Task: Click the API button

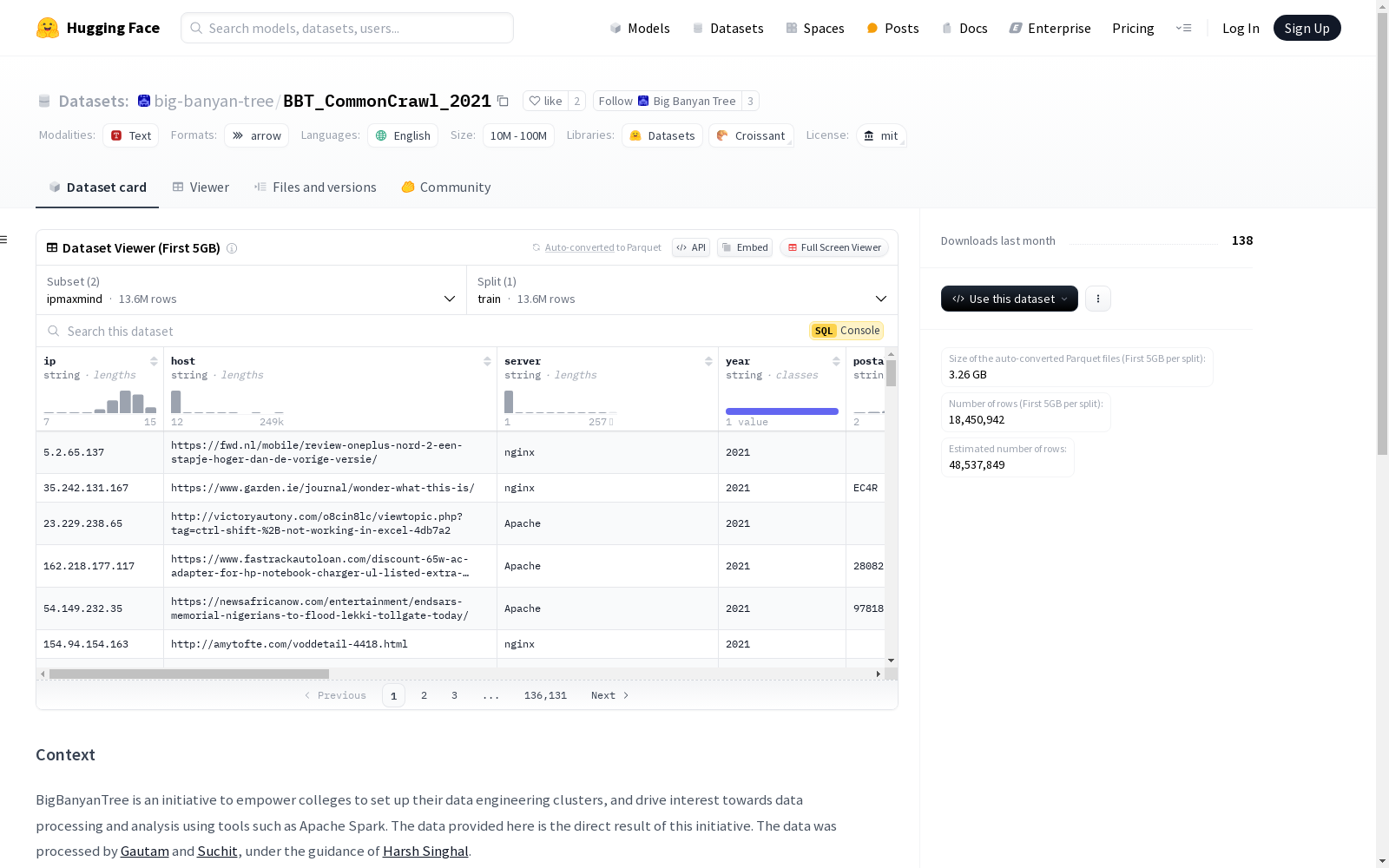Action: (691, 247)
